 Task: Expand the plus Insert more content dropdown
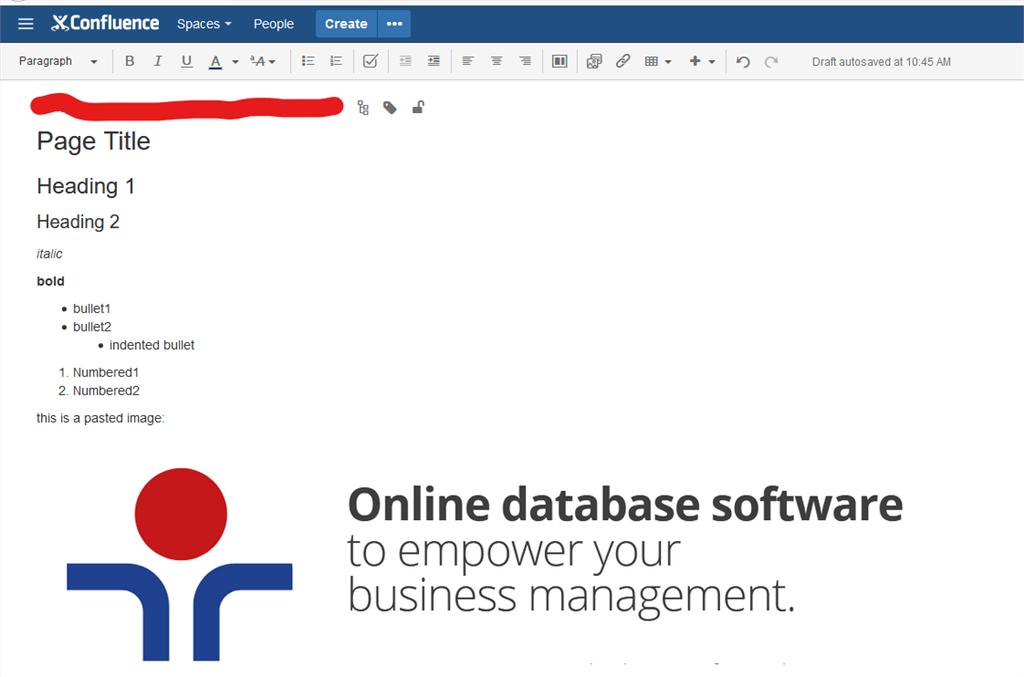tap(702, 61)
